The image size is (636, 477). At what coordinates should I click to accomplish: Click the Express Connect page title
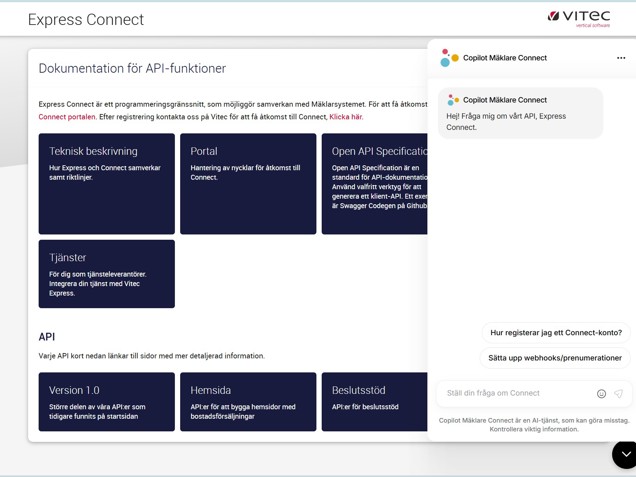tap(86, 19)
